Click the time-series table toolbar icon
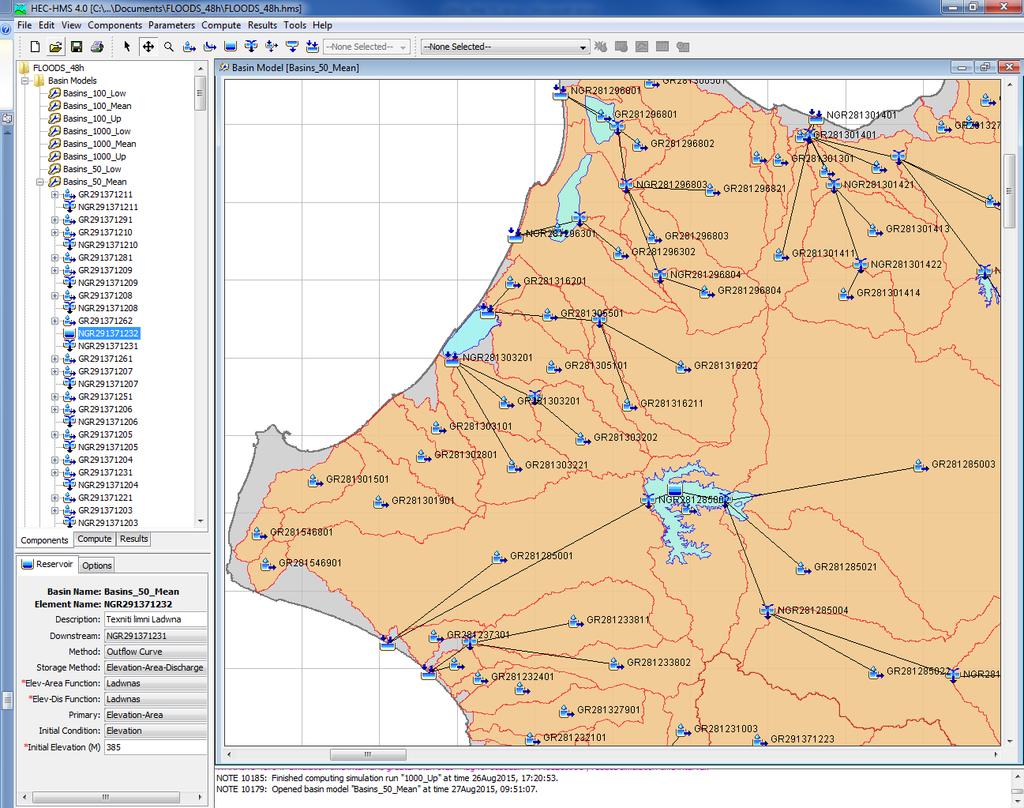 point(683,46)
